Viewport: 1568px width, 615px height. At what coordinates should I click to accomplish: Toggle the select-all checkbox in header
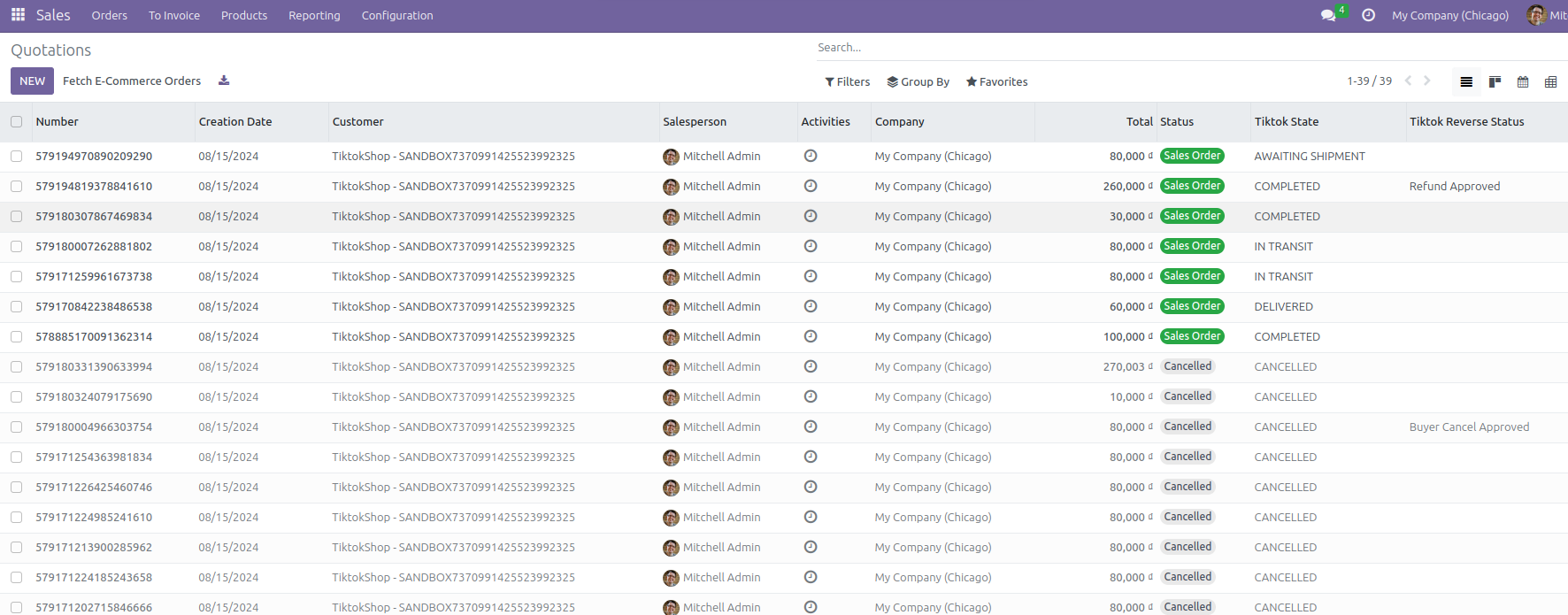pyautogui.click(x=17, y=122)
